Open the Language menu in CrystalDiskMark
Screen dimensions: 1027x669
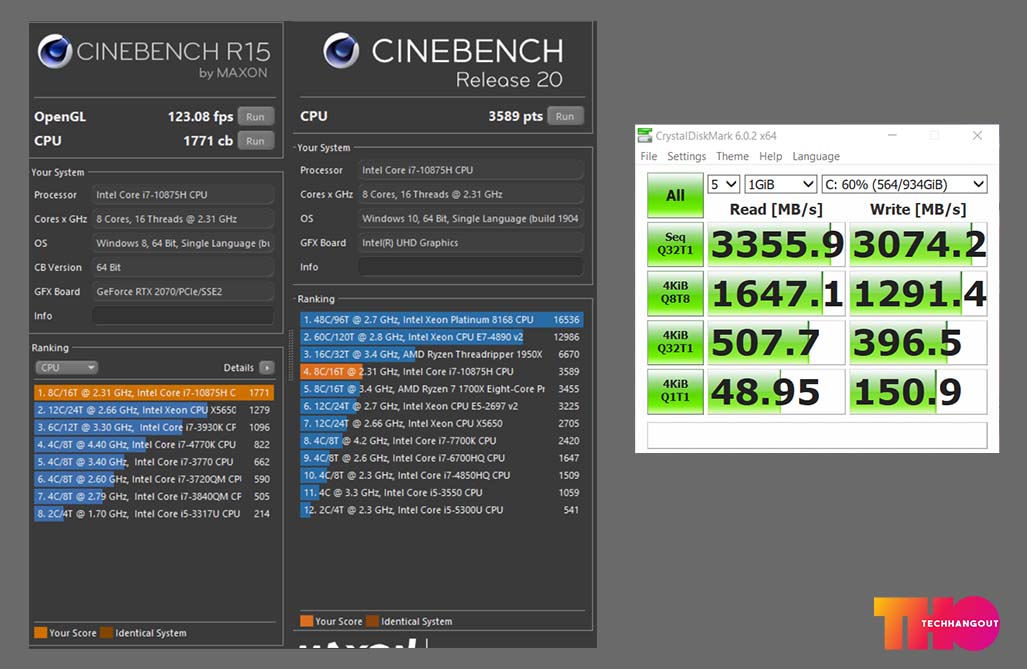816,157
